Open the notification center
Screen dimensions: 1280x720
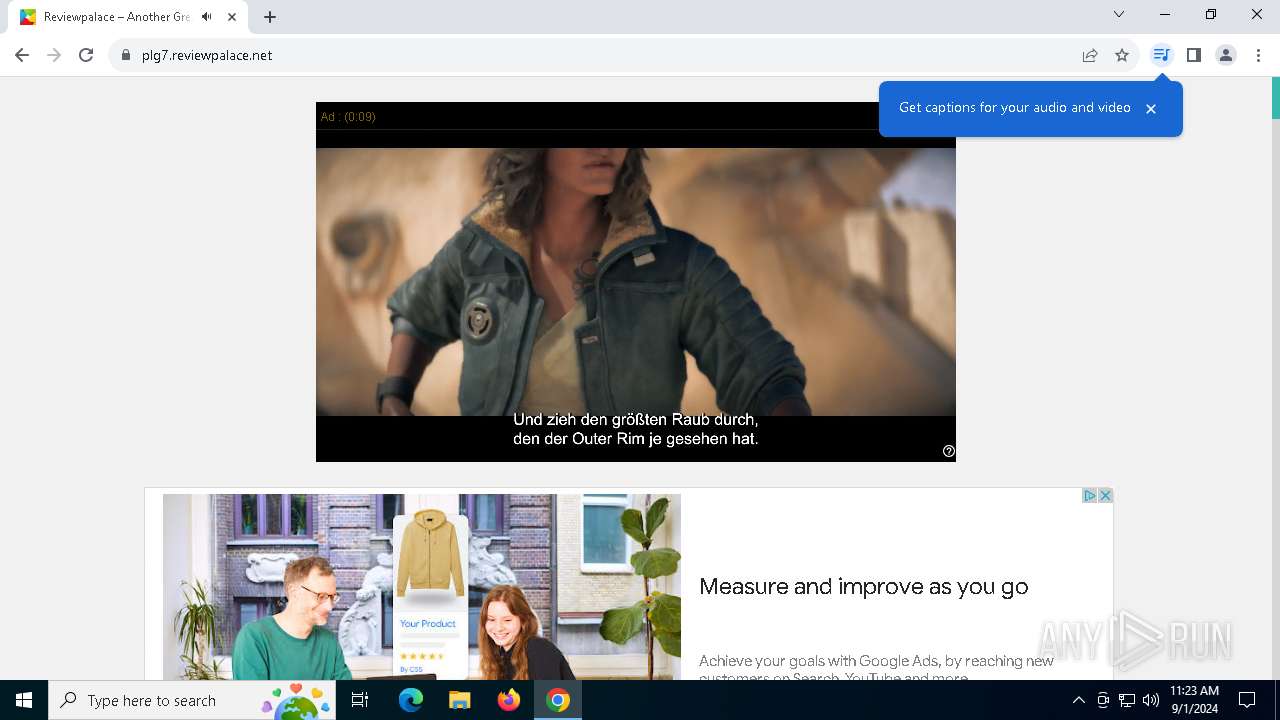tap(1247, 700)
